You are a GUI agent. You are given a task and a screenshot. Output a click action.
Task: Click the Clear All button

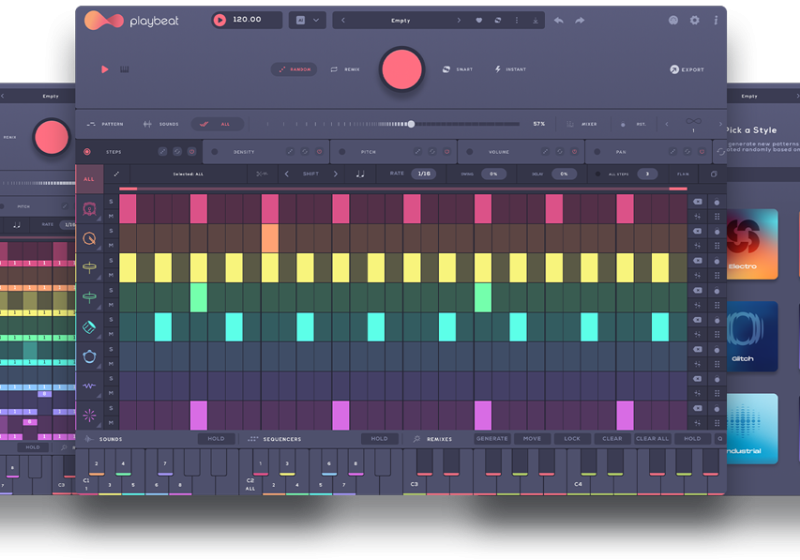coord(652,439)
